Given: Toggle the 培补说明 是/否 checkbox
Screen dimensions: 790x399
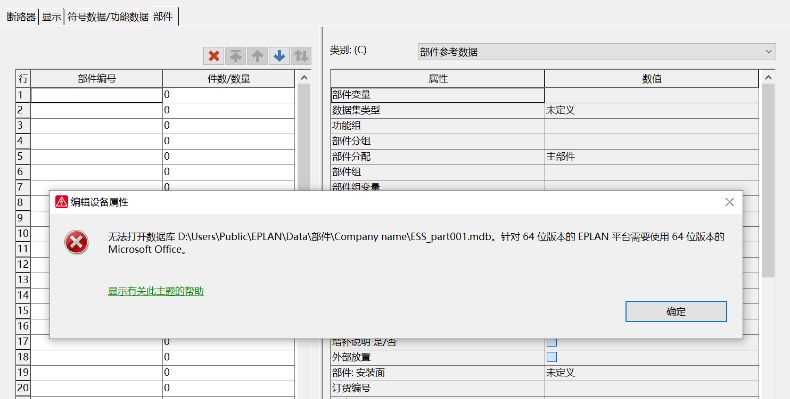Looking at the screenshot, I should [552, 342].
